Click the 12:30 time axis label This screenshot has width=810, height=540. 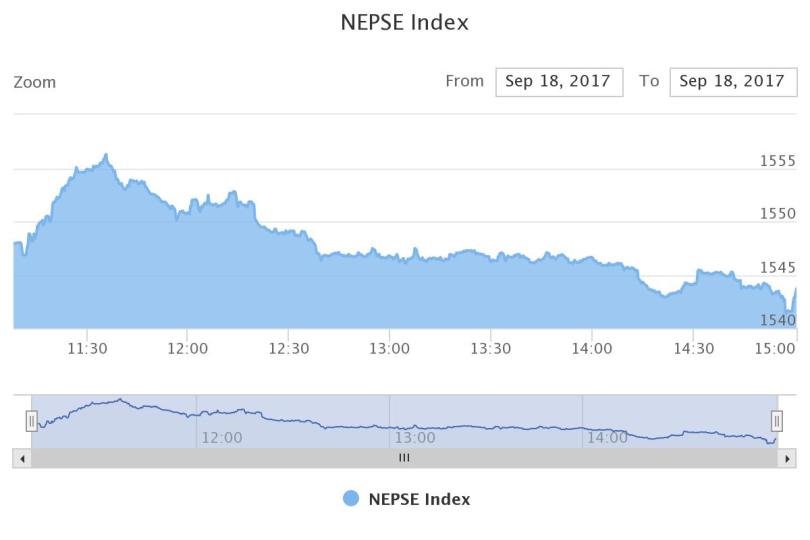tap(288, 348)
